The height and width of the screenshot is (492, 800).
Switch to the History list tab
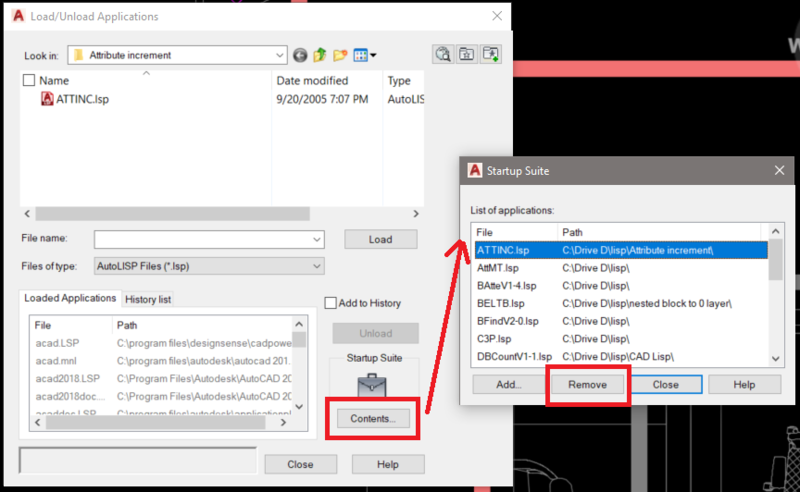point(148,299)
